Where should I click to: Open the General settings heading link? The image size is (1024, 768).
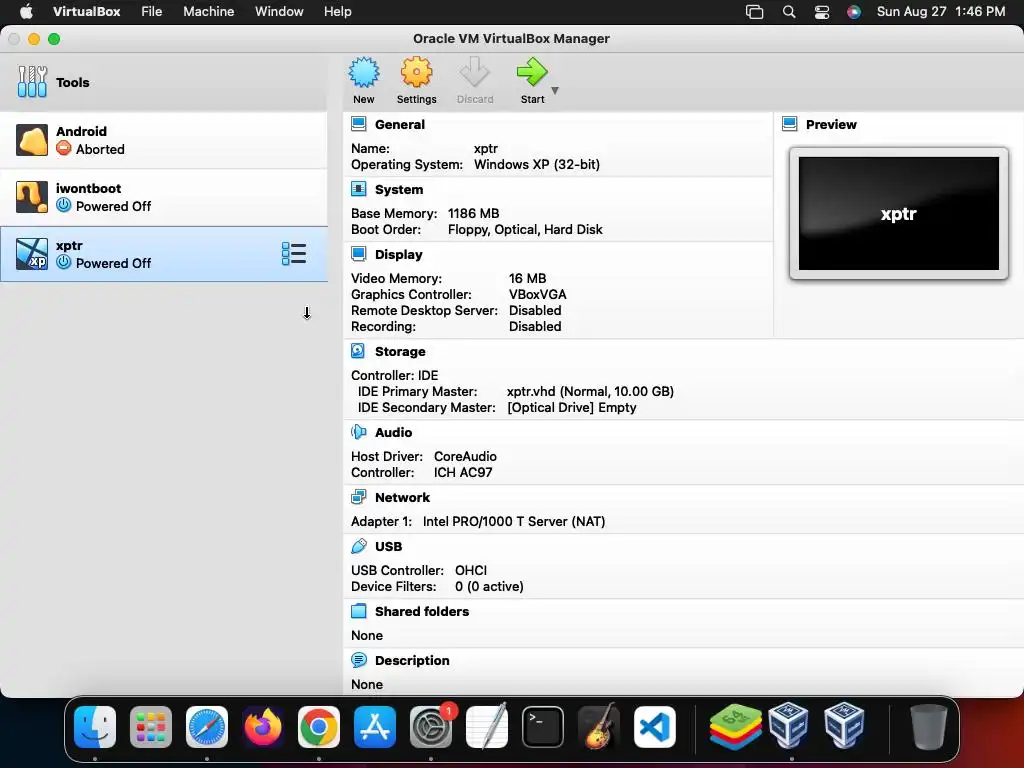(x=400, y=124)
